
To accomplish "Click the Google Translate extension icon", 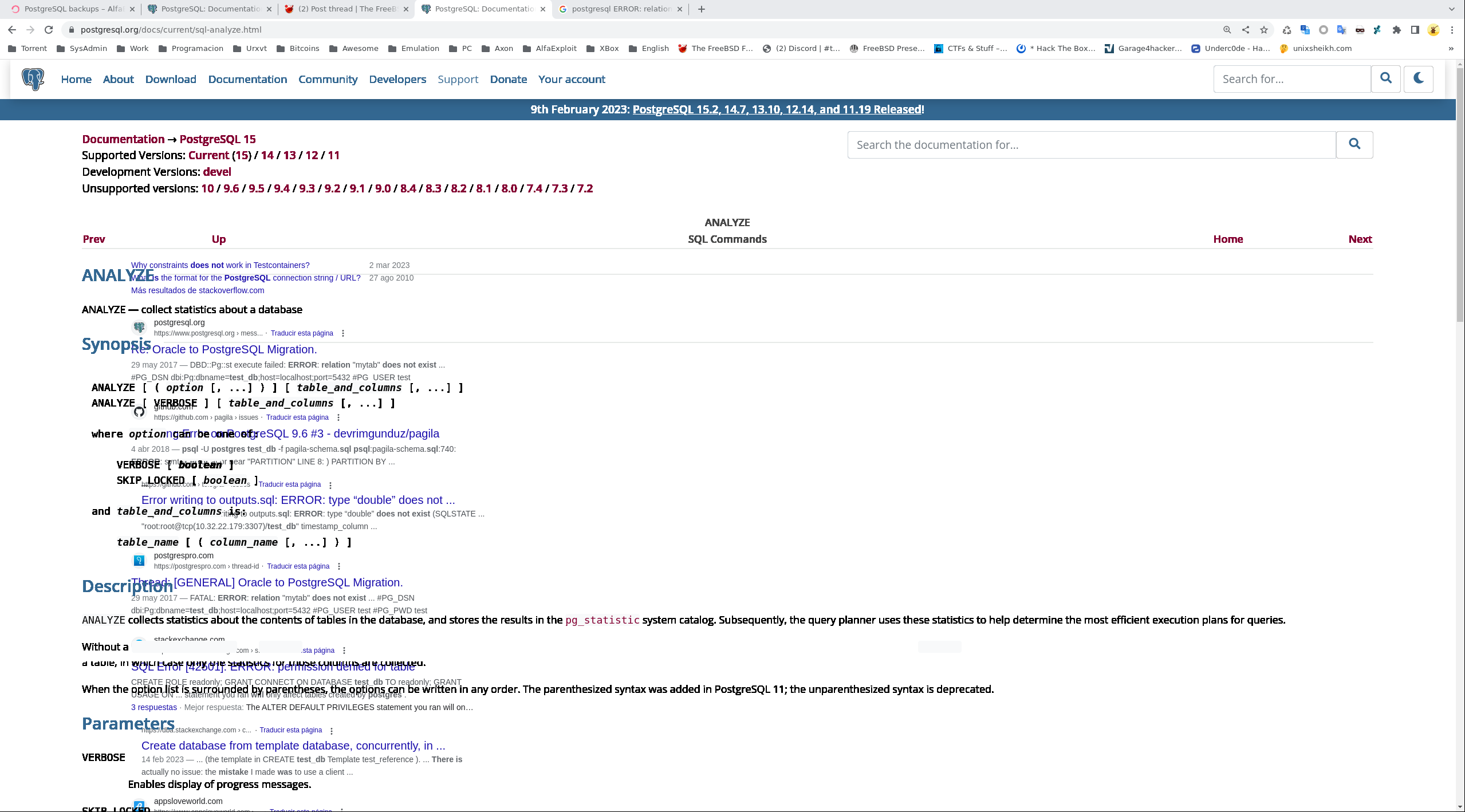I will tap(1342, 30).
